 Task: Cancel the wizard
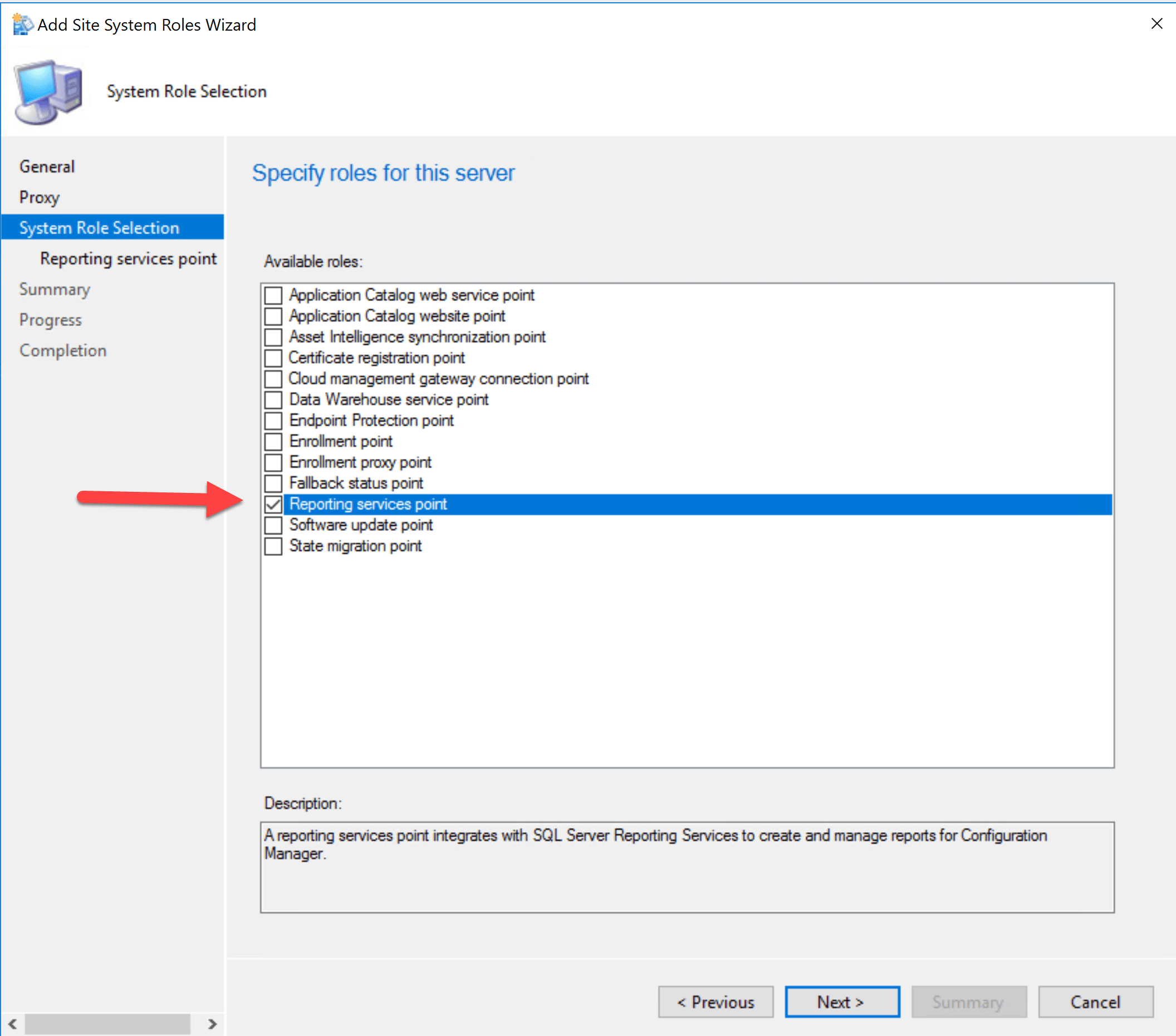(1095, 1002)
